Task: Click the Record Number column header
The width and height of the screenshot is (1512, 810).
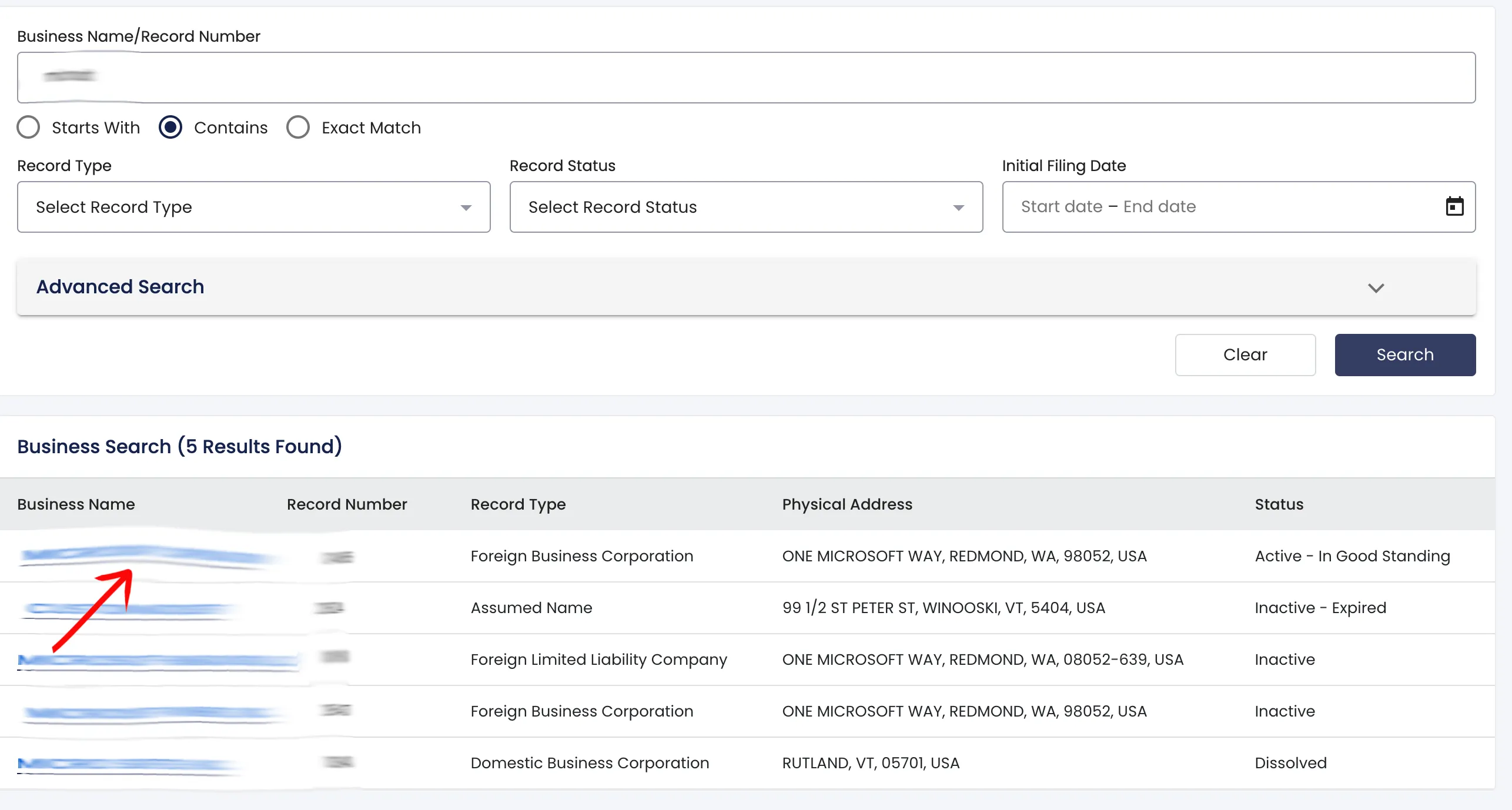Action: (x=347, y=504)
